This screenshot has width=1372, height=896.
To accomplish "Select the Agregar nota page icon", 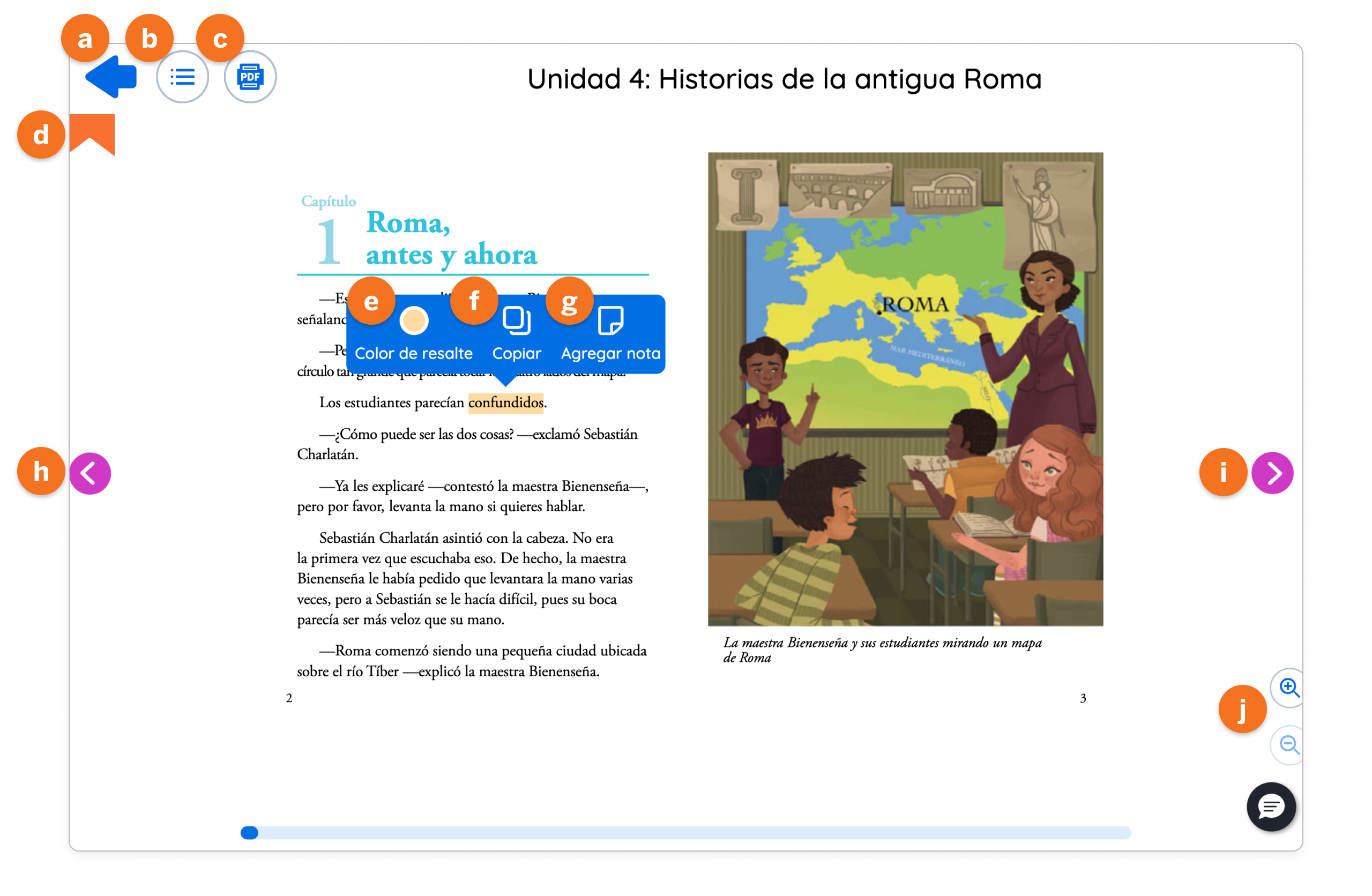I will point(611,321).
